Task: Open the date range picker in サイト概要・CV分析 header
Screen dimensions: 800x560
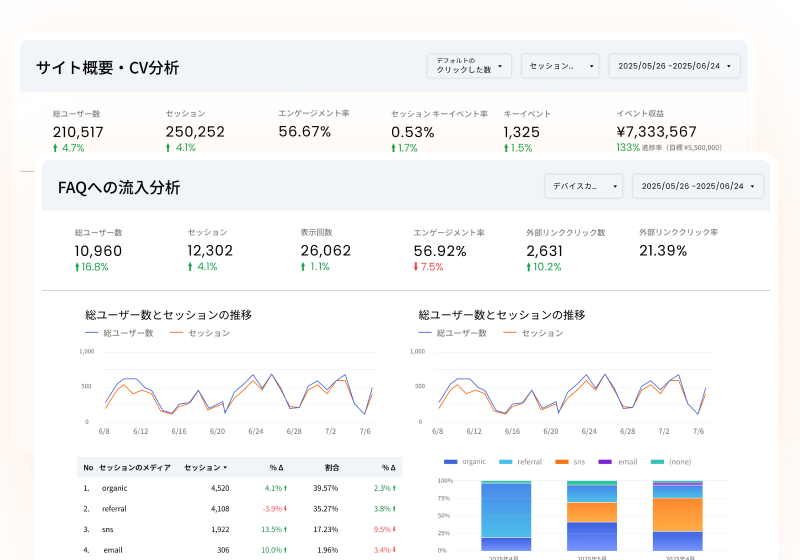Action: pyautogui.click(x=674, y=66)
